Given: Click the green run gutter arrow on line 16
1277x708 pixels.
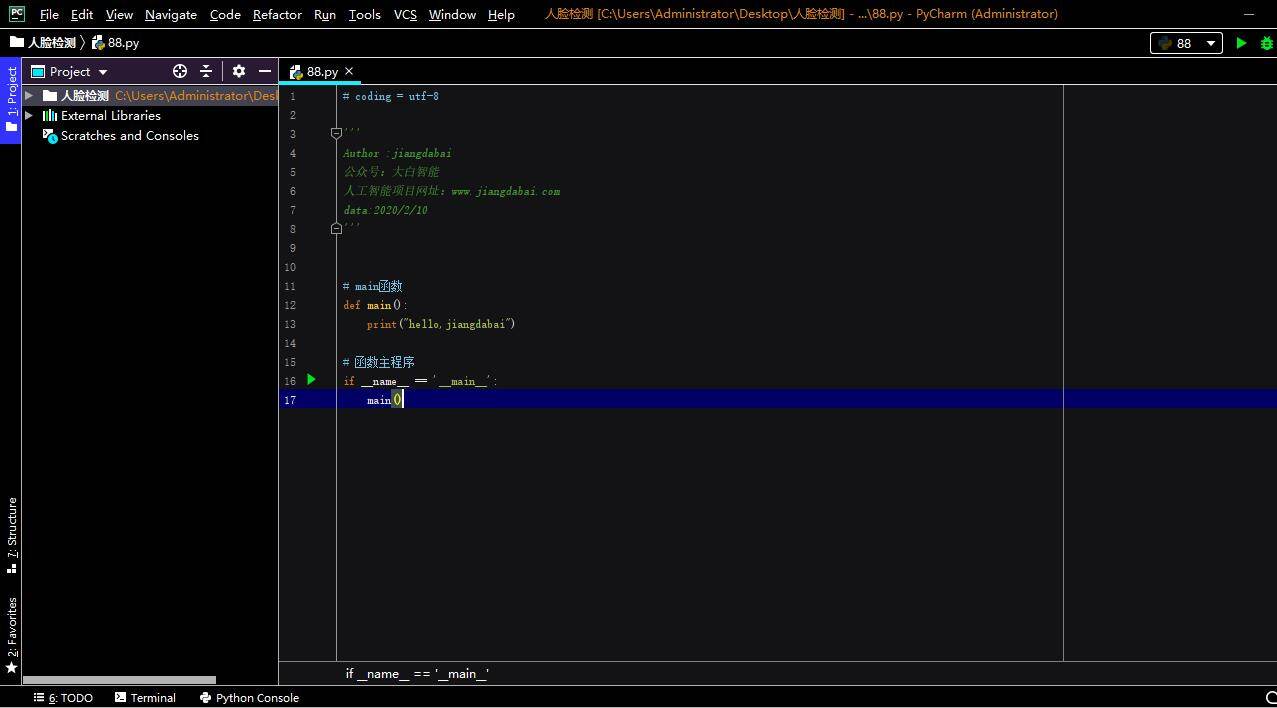Looking at the screenshot, I should point(311,380).
